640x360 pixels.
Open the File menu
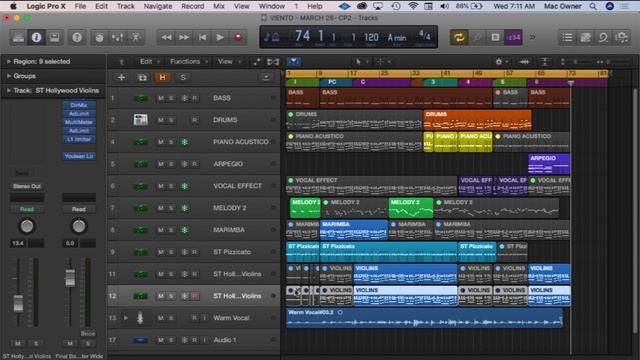point(80,6)
